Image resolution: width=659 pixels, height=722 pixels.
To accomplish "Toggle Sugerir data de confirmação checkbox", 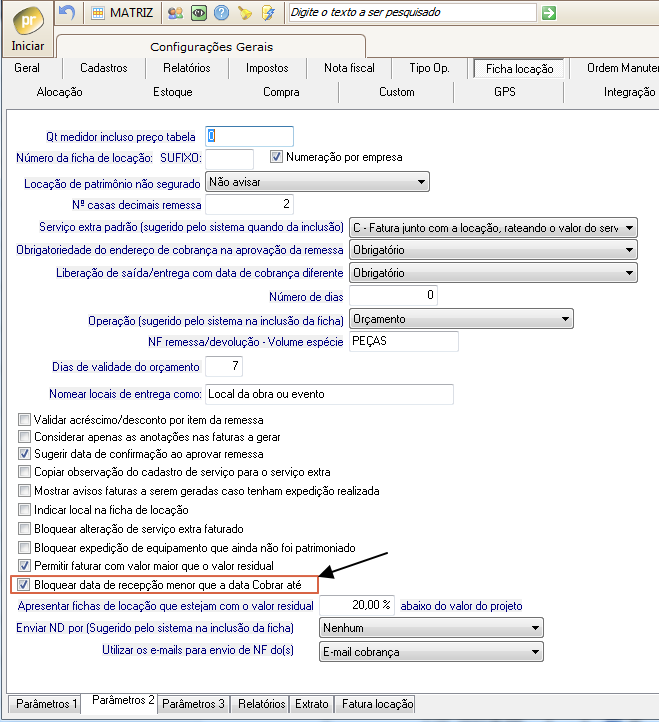I will (x=24, y=454).
